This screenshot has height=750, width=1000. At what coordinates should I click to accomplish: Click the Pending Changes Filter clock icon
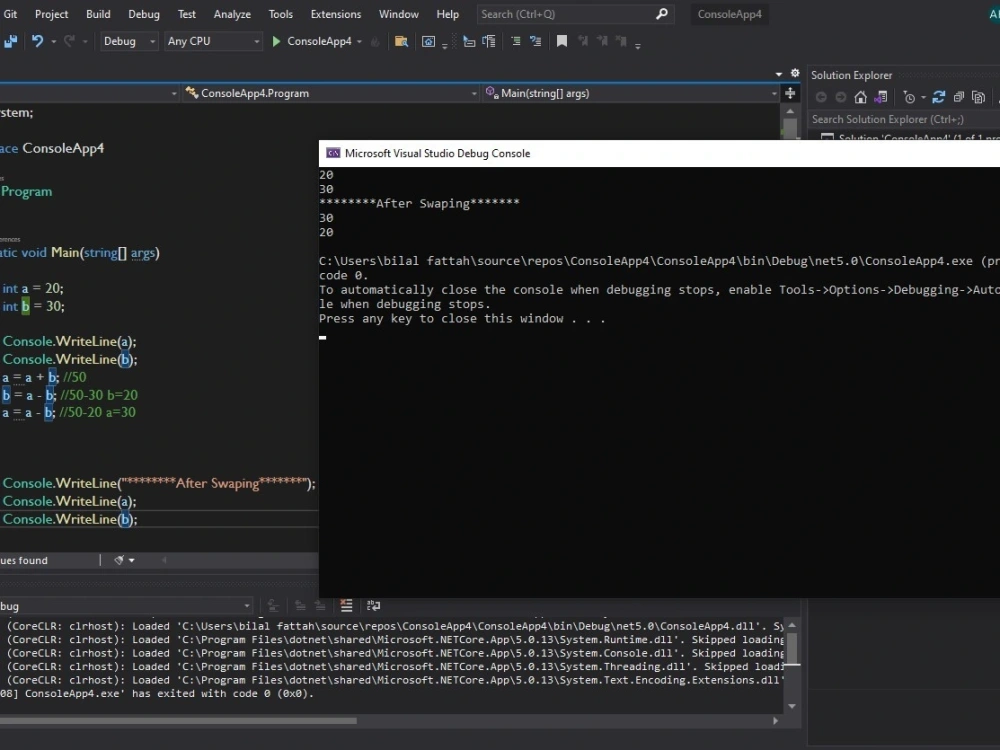(909, 98)
